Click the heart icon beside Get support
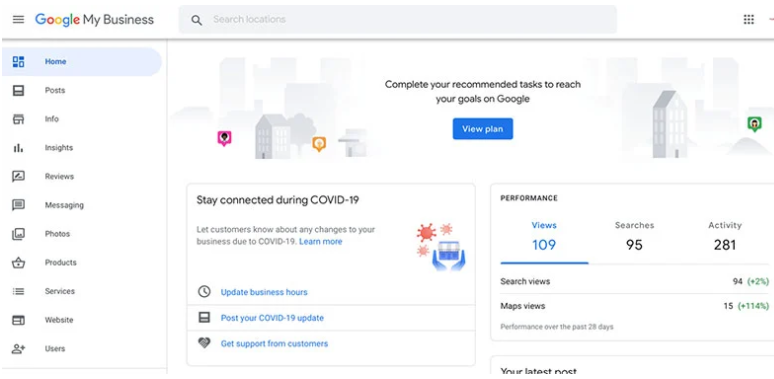Image resolution: width=774 pixels, height=379 pixels. click(x=204, y=343)
